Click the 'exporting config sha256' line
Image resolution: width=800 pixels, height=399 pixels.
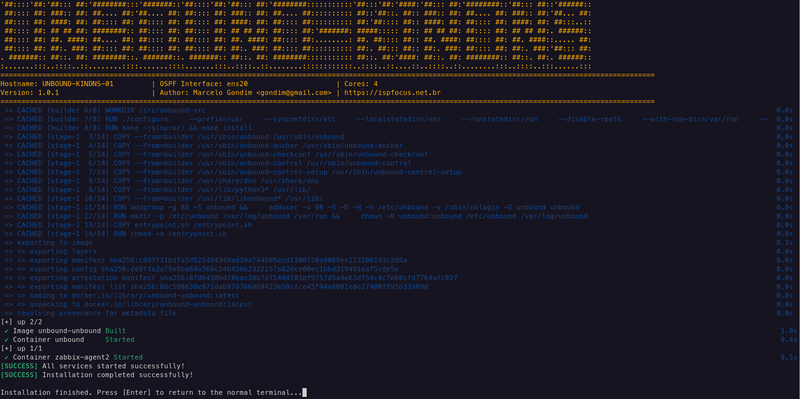point(202,269)
